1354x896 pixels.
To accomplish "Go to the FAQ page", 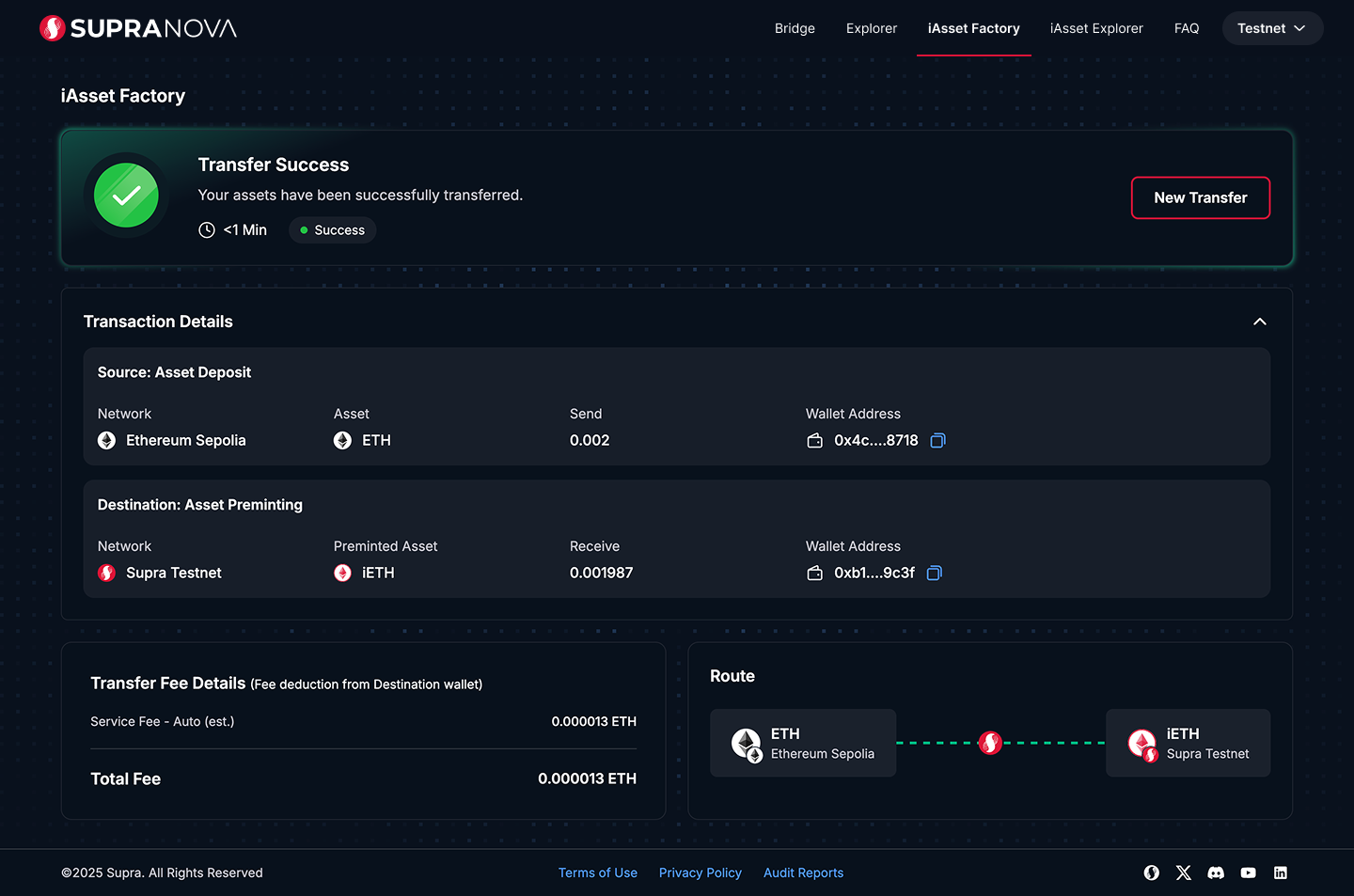I will tap(1187, 28).
